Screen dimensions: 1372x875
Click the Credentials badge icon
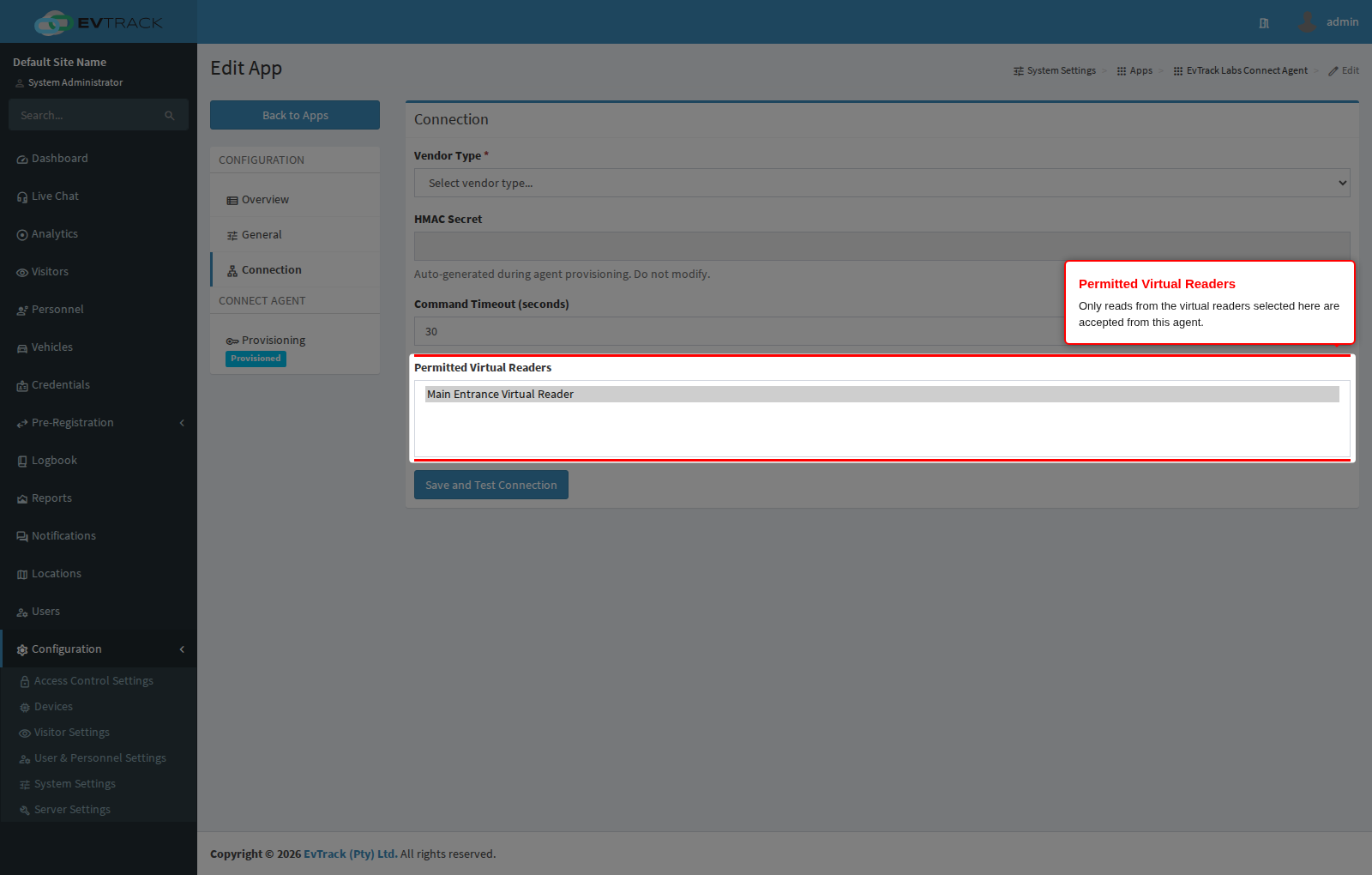(x=22, y=386)
